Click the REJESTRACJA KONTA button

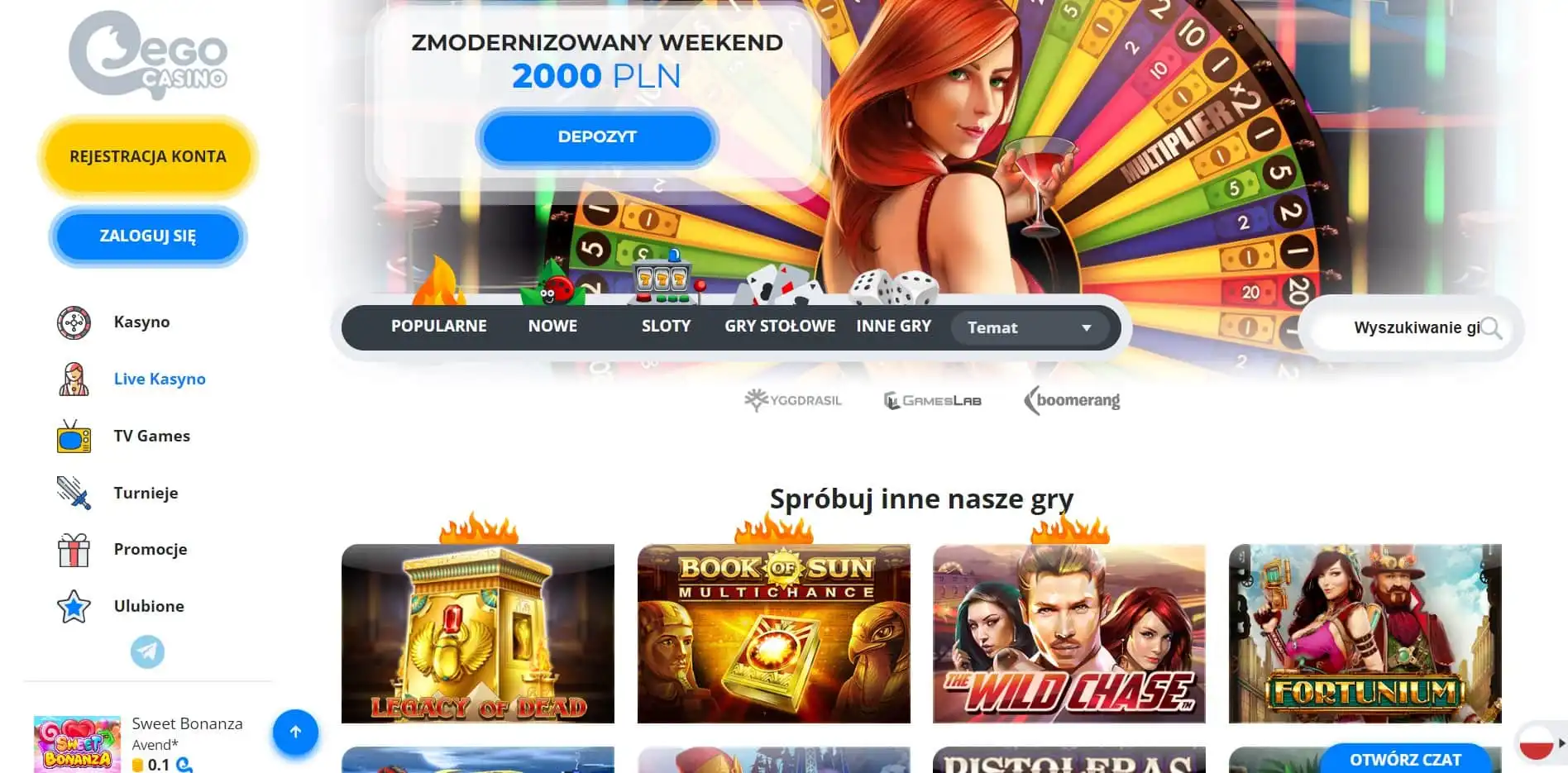coord(148,156)
